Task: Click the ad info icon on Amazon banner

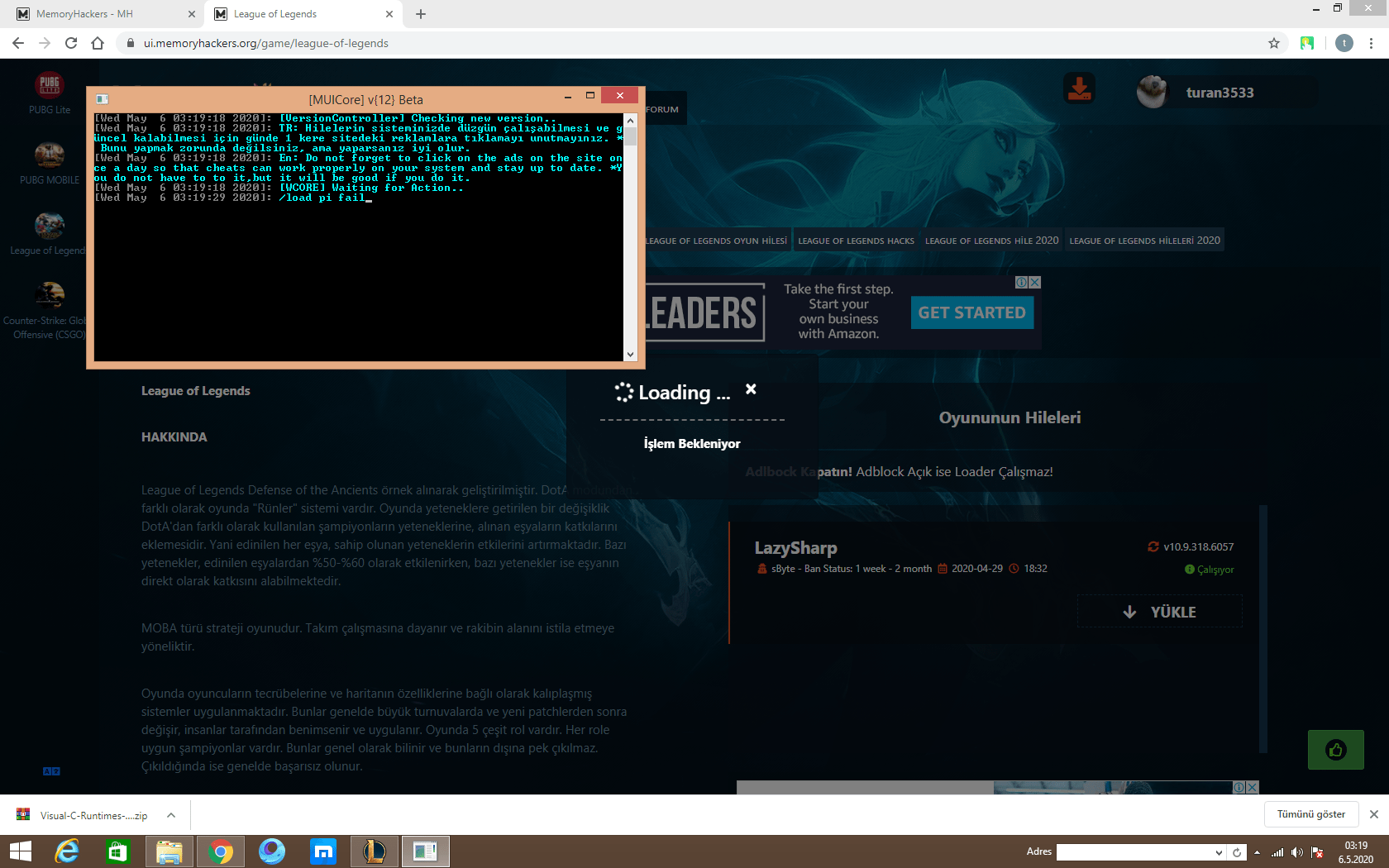Action: (x=1022, y=283)
